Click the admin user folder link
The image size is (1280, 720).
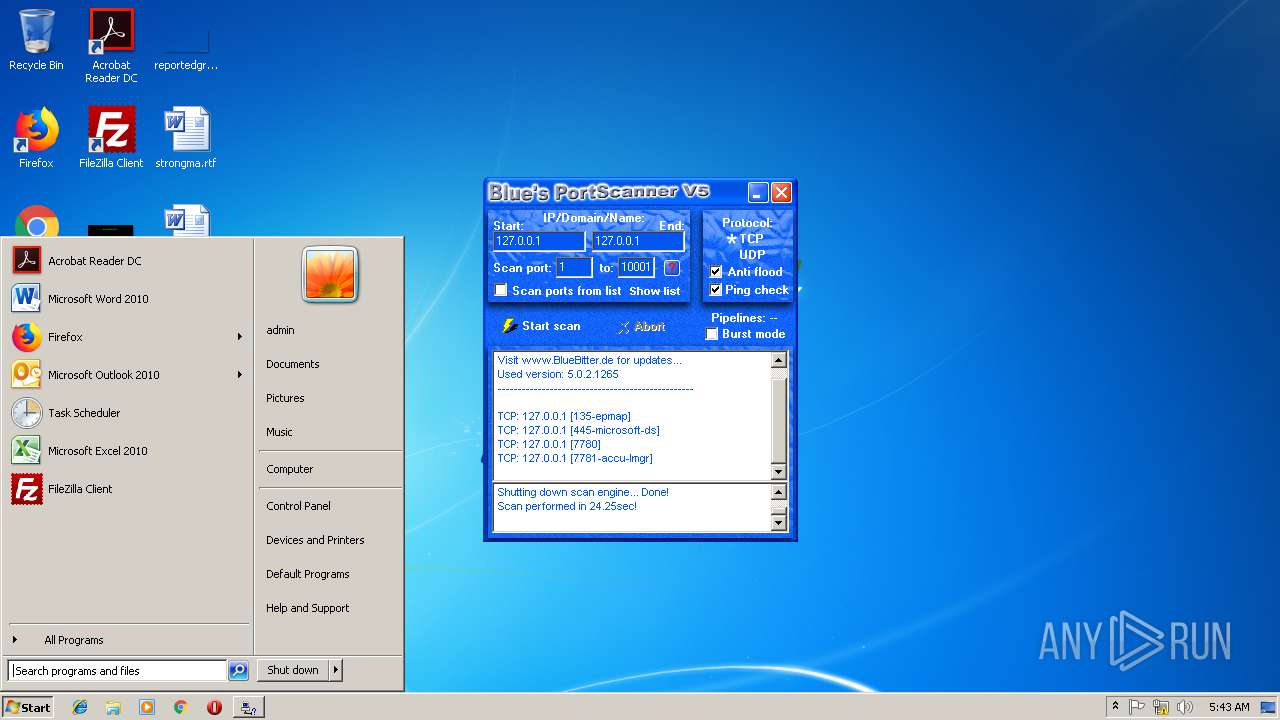[280, 330]
